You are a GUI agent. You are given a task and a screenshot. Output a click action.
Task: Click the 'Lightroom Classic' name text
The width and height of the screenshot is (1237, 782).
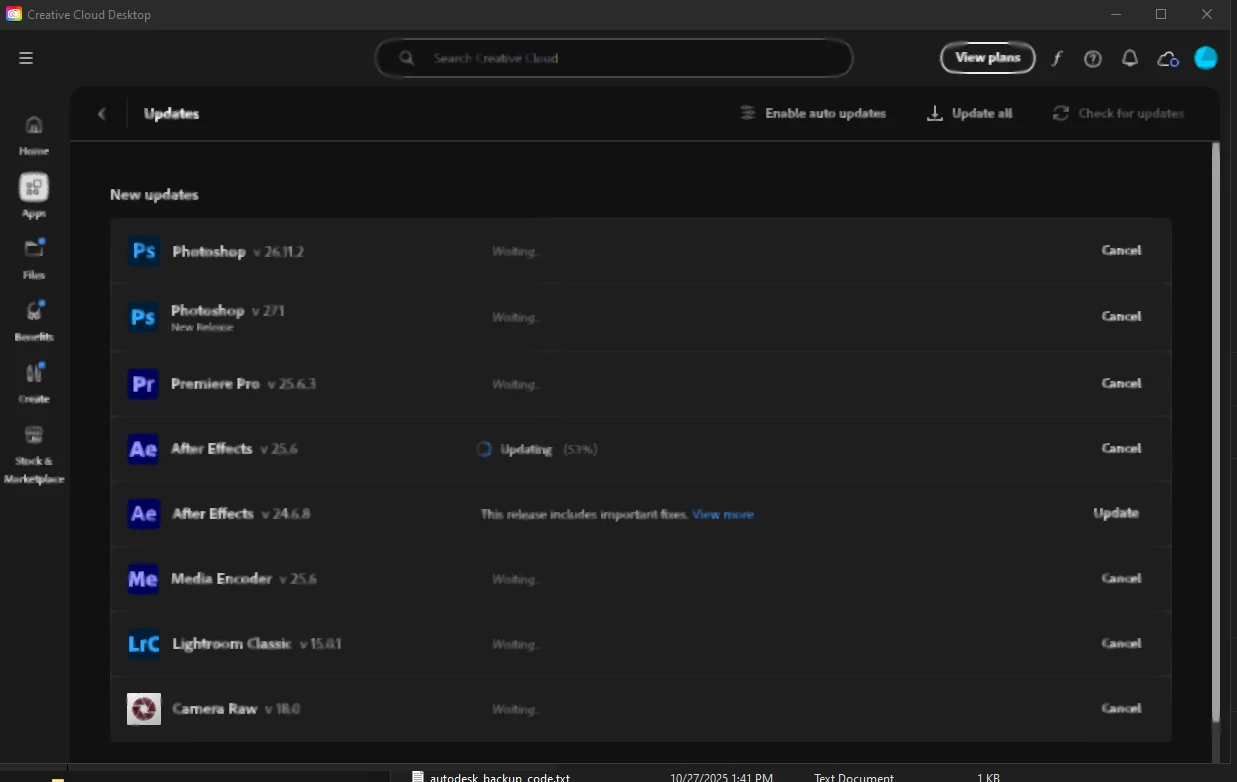pyautogui.click(x=232, y=644)
